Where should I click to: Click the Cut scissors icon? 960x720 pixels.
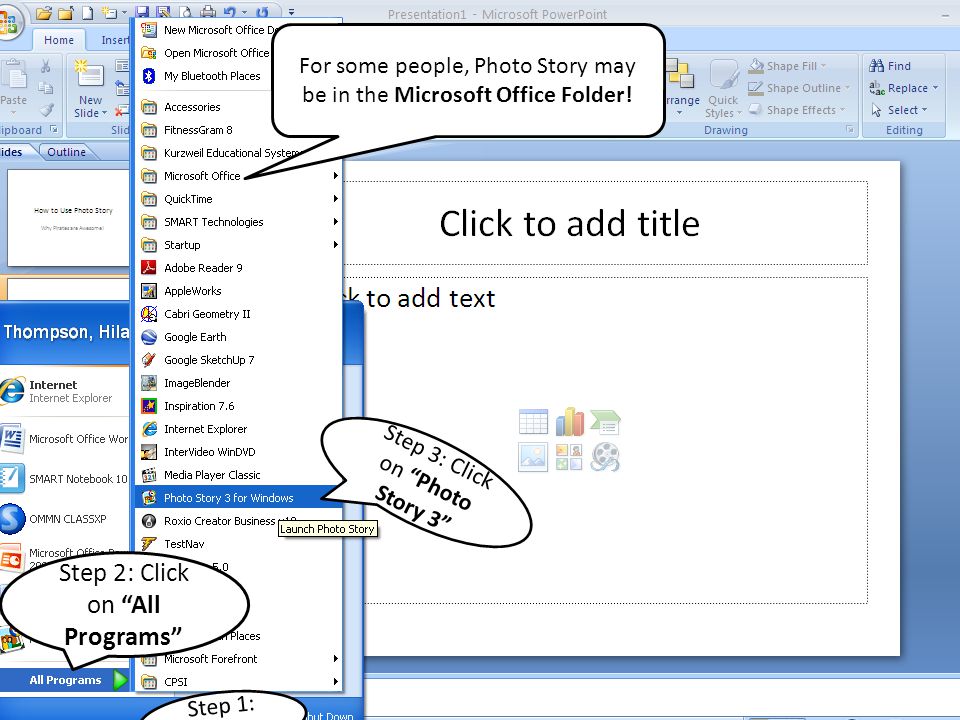[x=45, y=66]
